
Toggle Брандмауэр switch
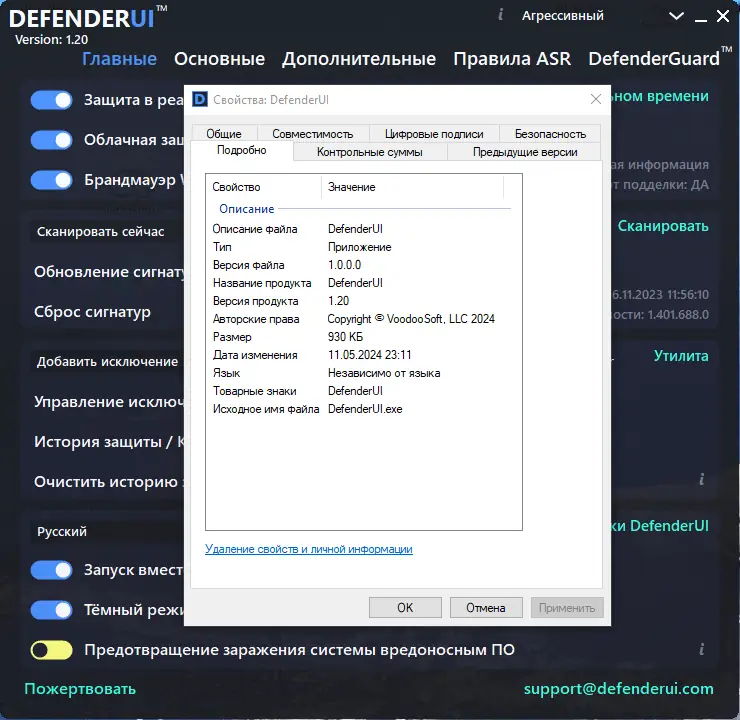(x=51, y=180)
